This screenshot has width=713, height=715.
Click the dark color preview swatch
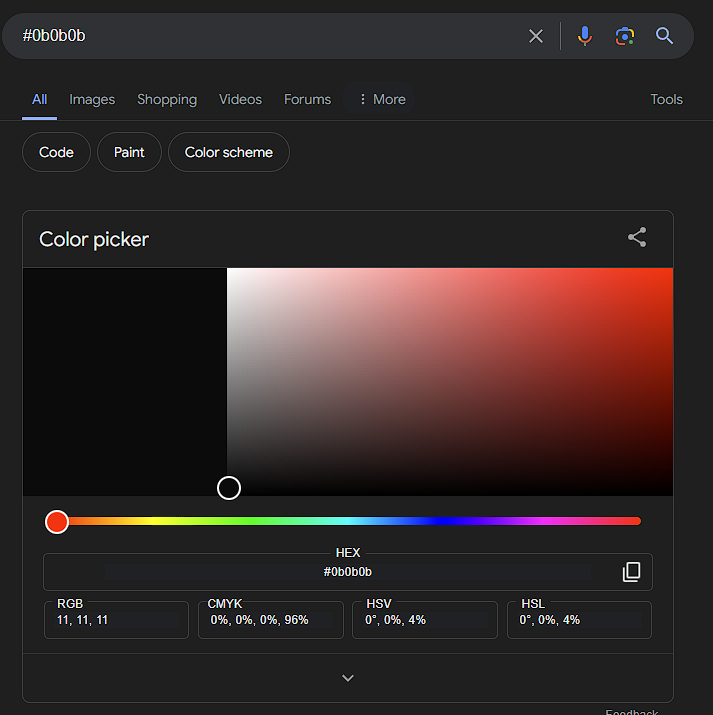125,382
